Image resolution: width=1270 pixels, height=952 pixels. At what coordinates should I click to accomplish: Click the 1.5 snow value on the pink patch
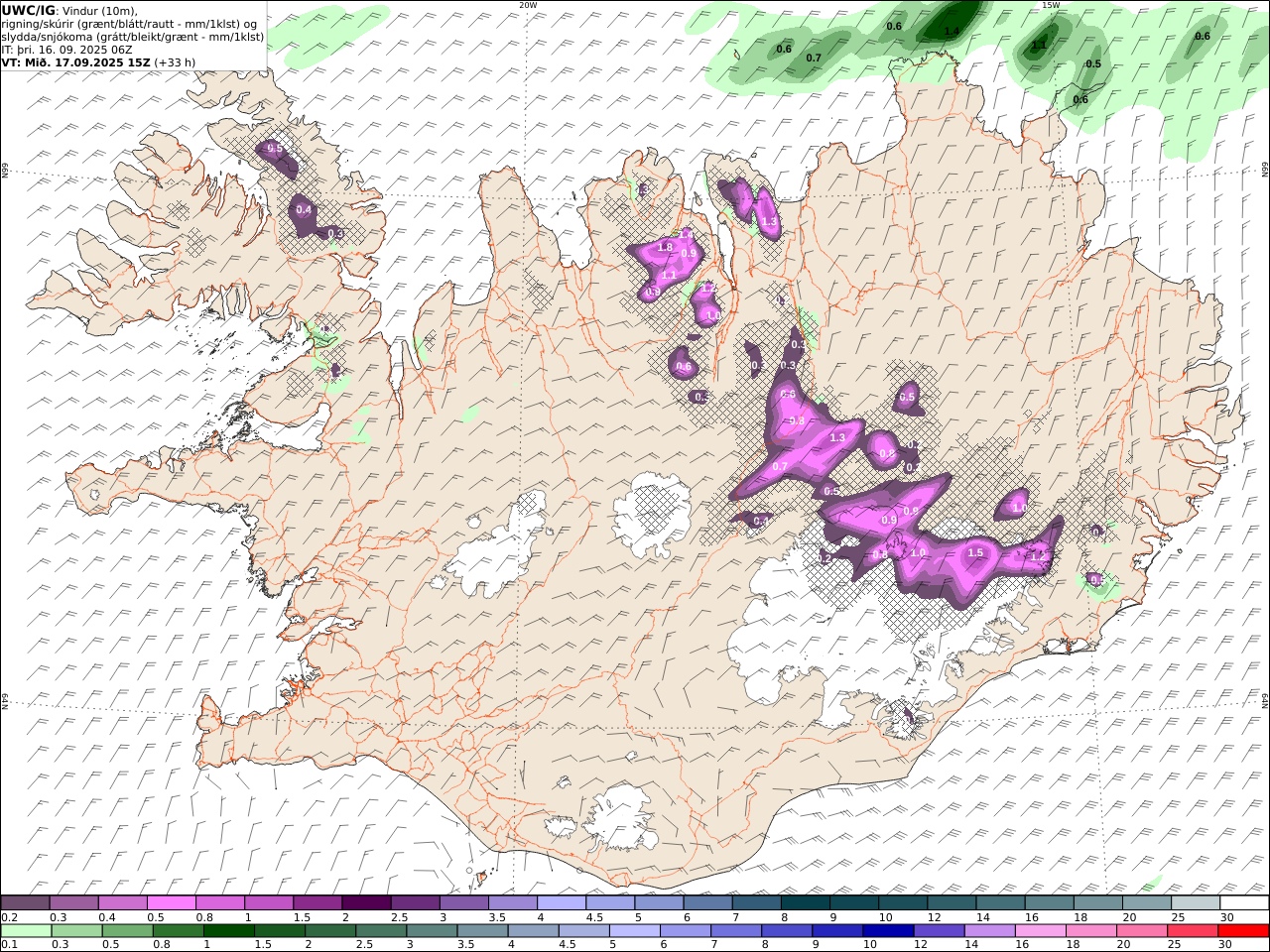975,552
